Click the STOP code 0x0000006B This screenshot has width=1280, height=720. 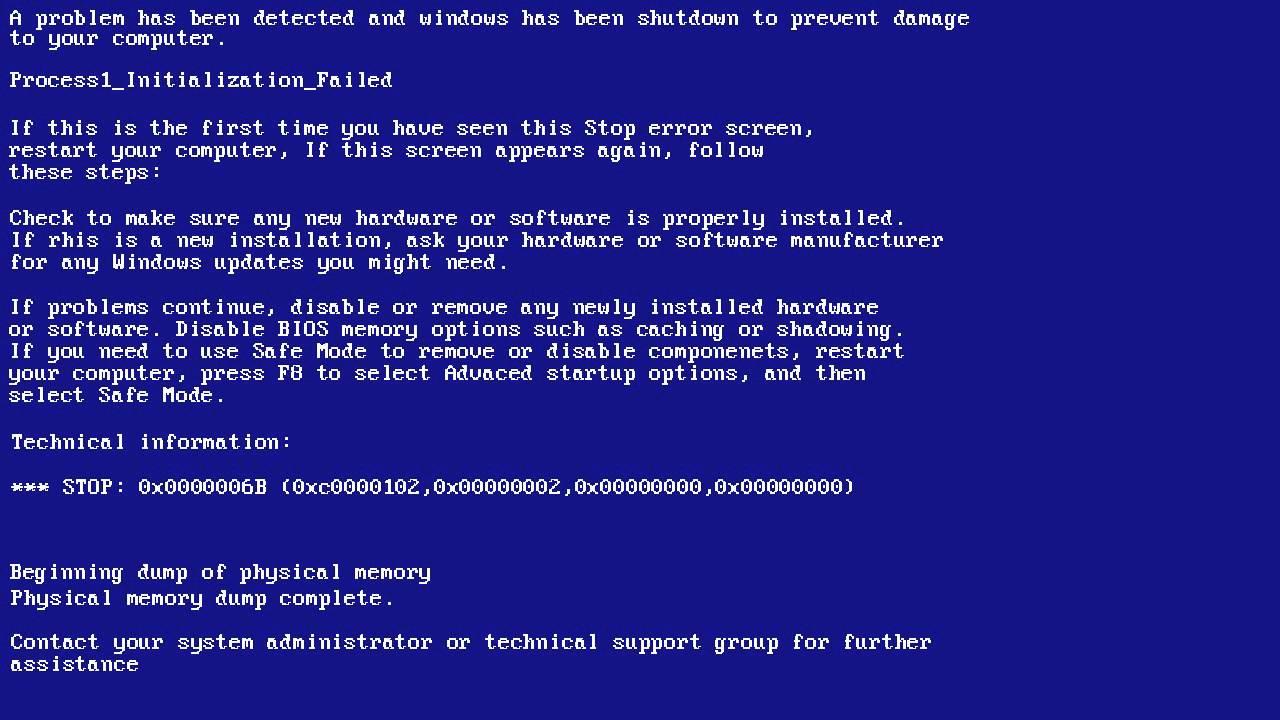coord(203,487)
